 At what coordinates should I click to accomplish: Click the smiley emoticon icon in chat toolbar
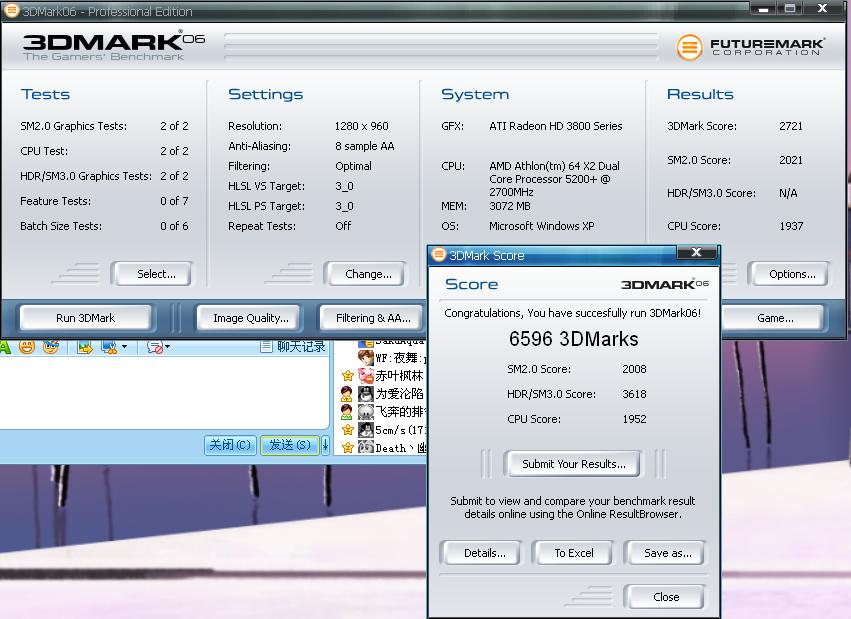27,346
